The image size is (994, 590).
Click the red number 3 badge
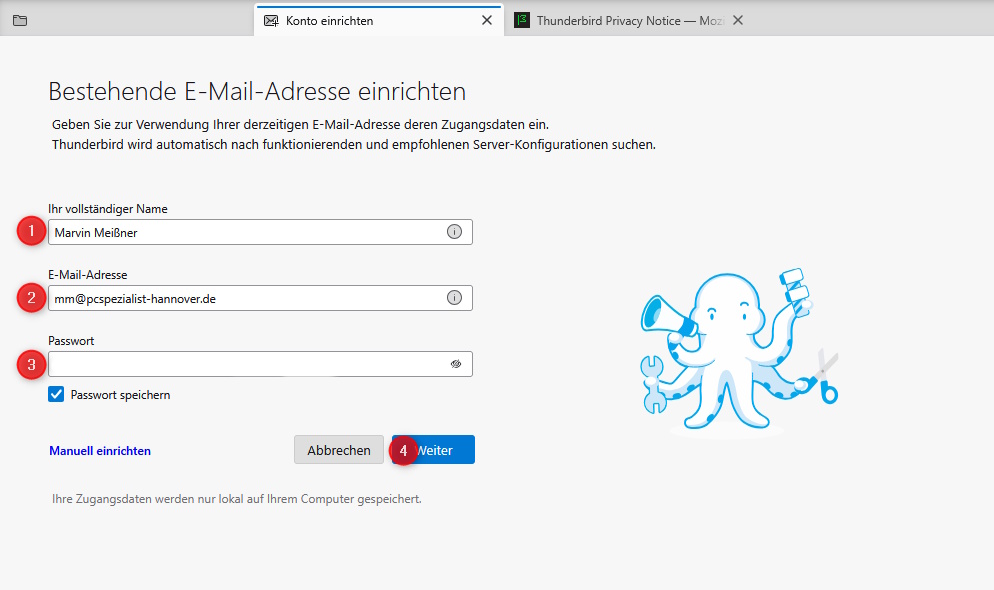click(x=31, y=364)
